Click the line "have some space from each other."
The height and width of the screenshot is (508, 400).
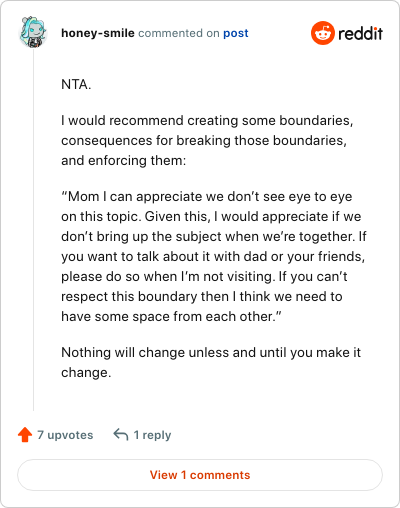click(171, 317)
